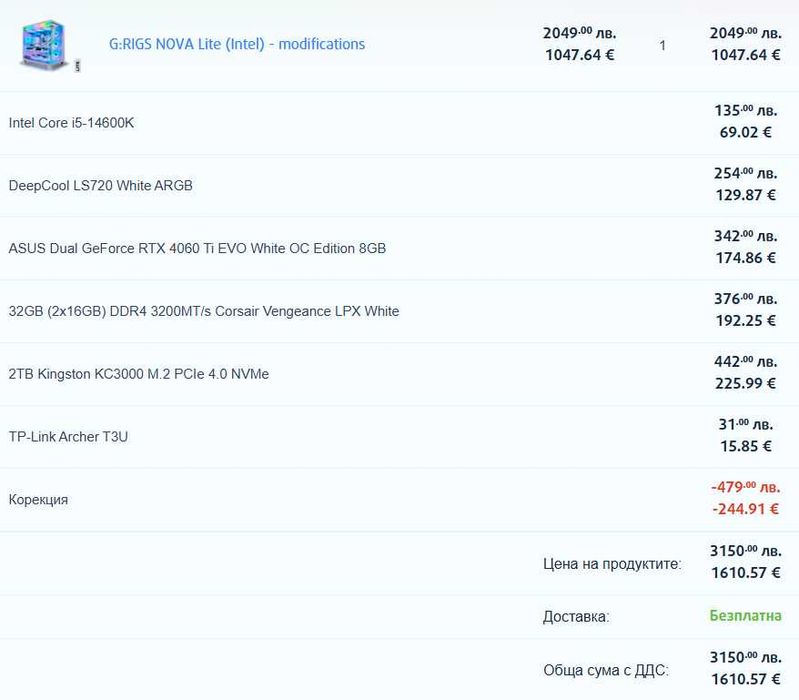Click the 174.86 € RTX 4060 Ti price
Image resolution: width=799 pixels, height=700 pixels.
(745, 258)
